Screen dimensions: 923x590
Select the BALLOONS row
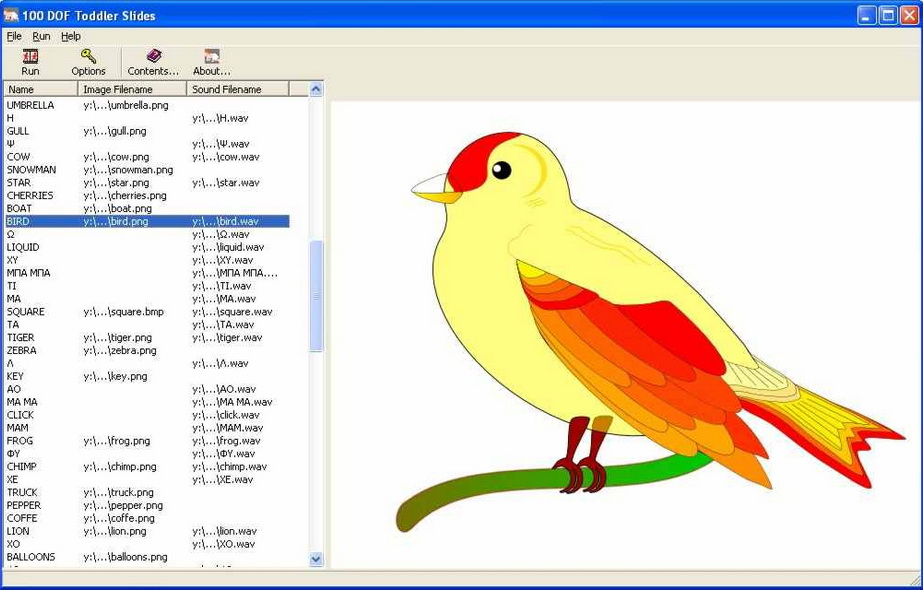click(x=147, y=557)
